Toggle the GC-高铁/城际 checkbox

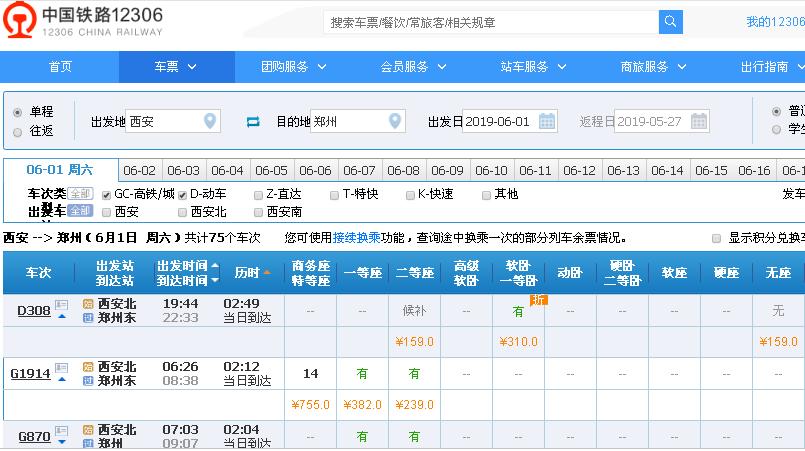pos(106,195)
